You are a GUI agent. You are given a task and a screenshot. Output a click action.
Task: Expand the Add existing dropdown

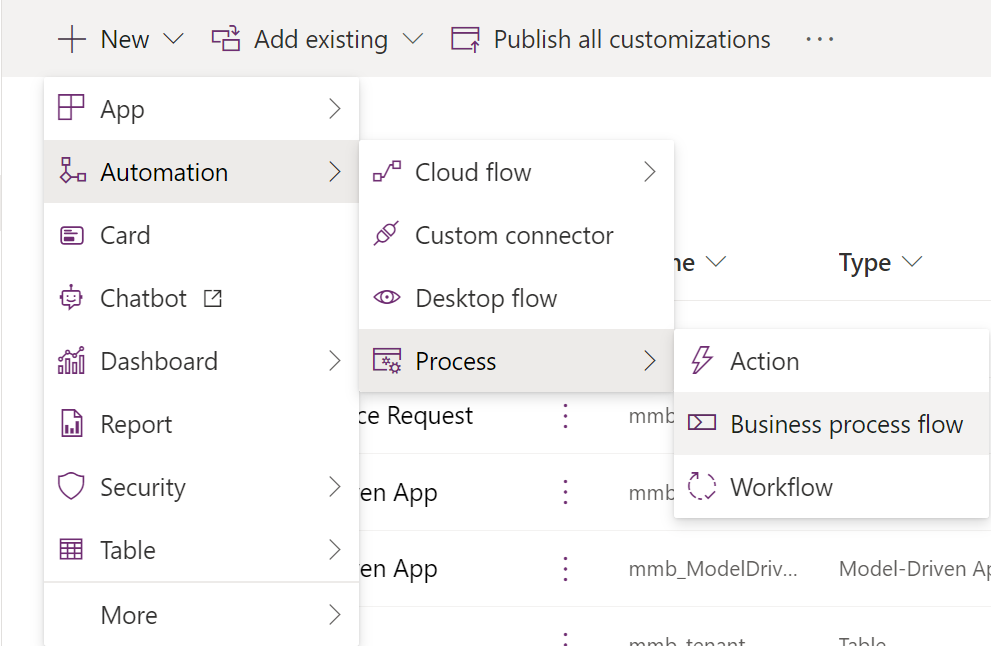(x=413, y=39)
